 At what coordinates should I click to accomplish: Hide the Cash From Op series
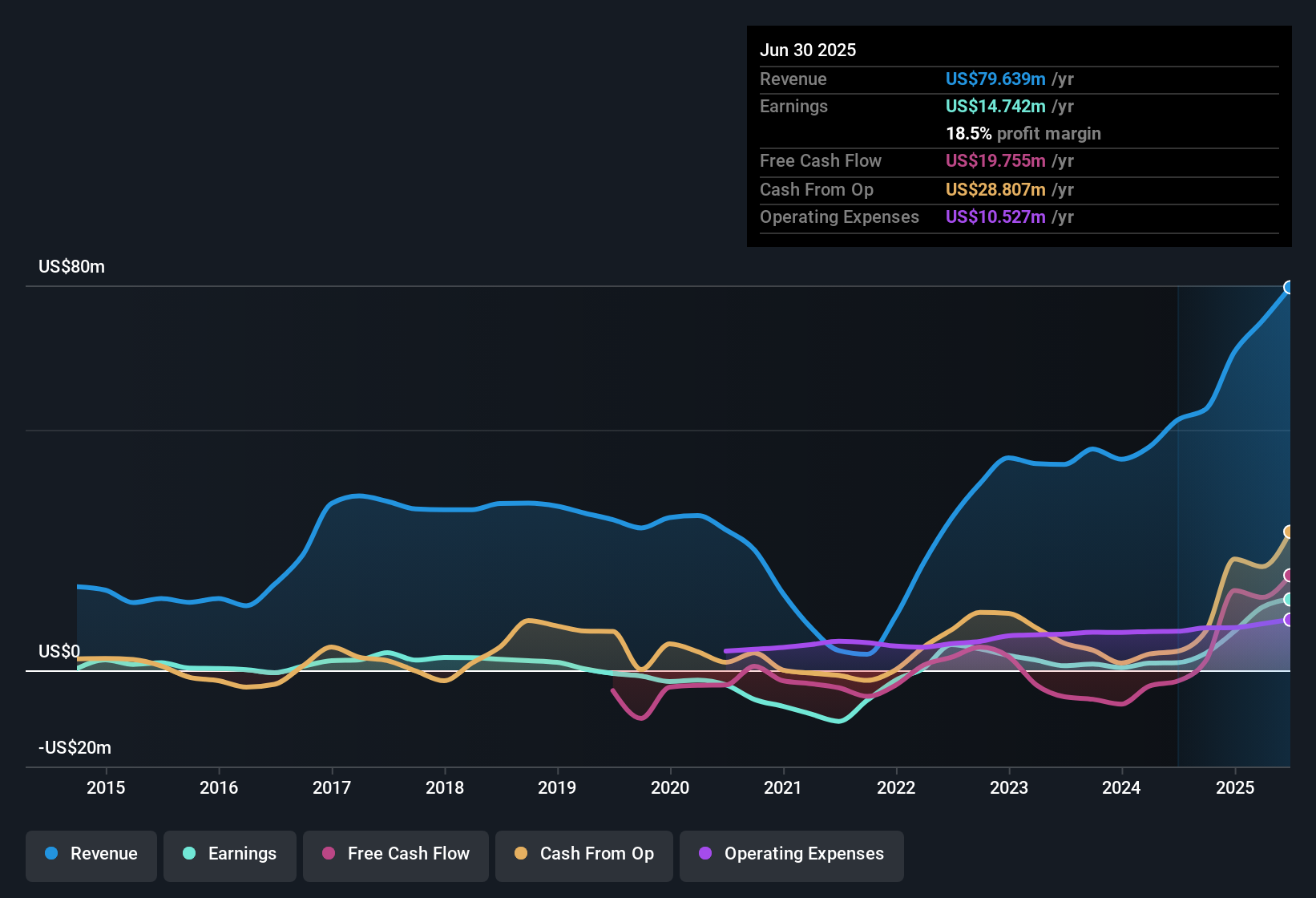(x=584, y=855)
